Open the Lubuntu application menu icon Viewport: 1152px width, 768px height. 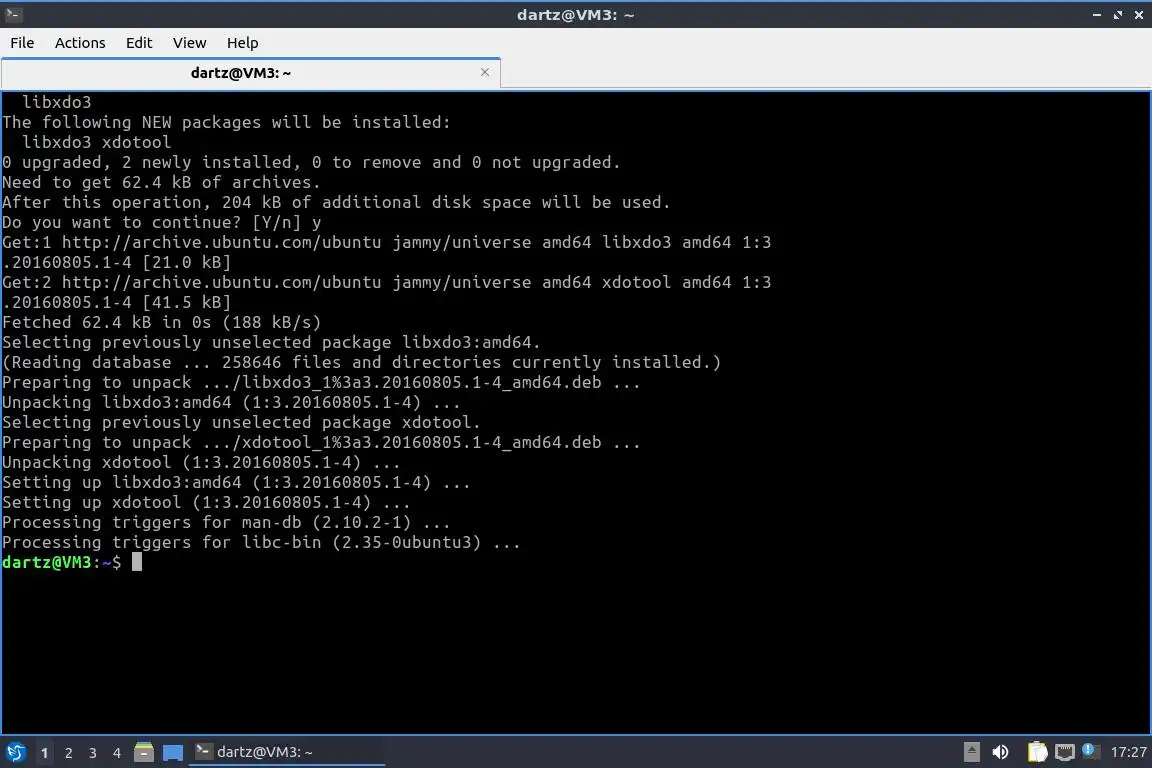(x=15, y=752)
